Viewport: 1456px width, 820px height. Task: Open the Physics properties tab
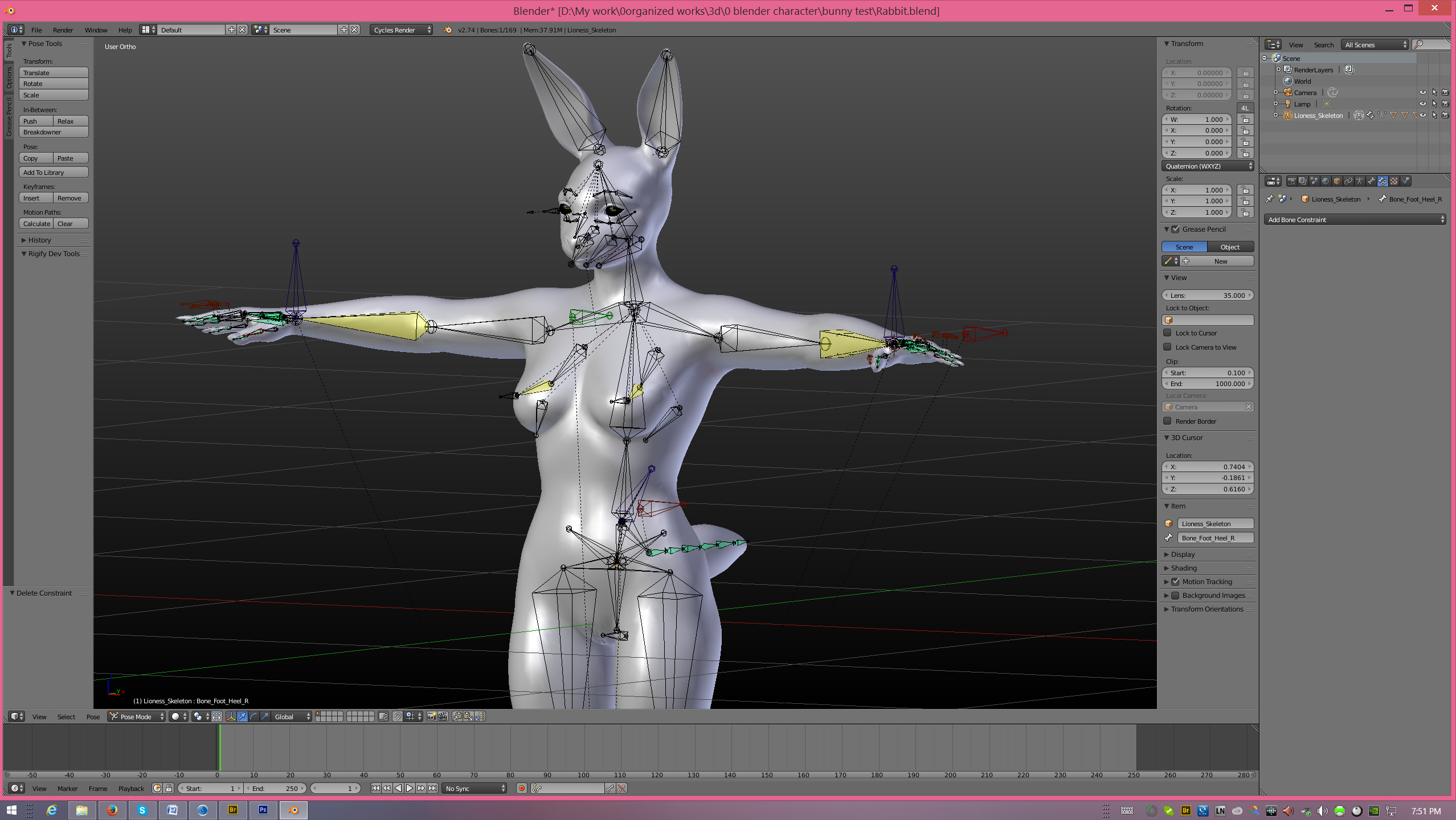point(1405,181)
